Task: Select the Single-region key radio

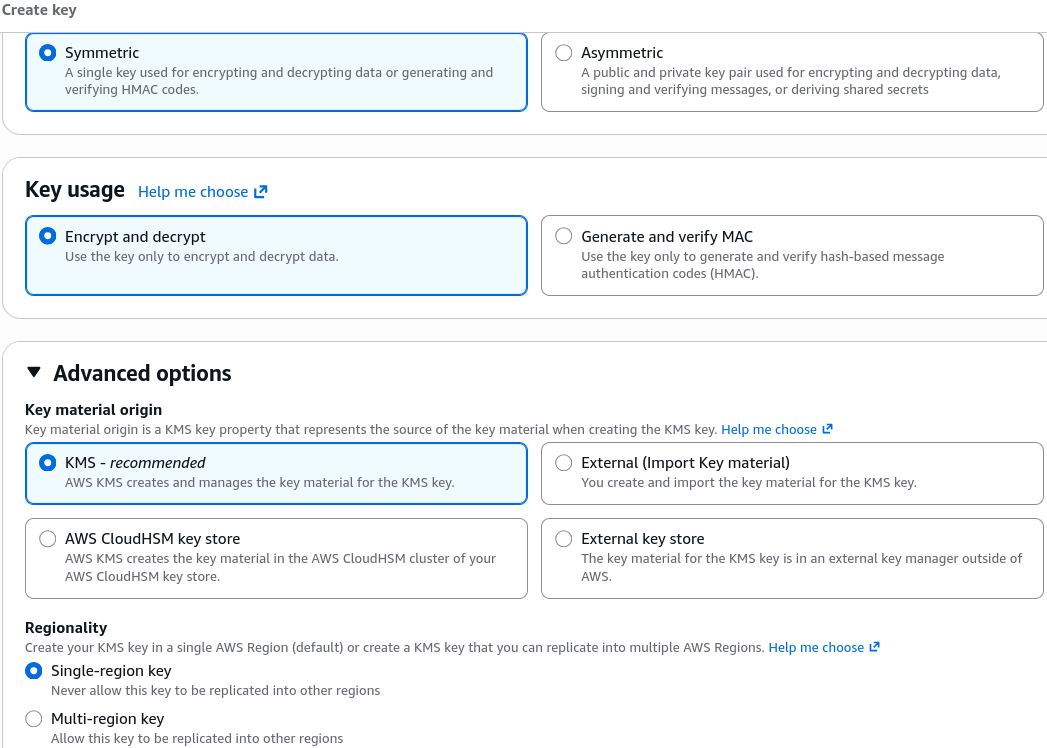Action: coord(33,671)
